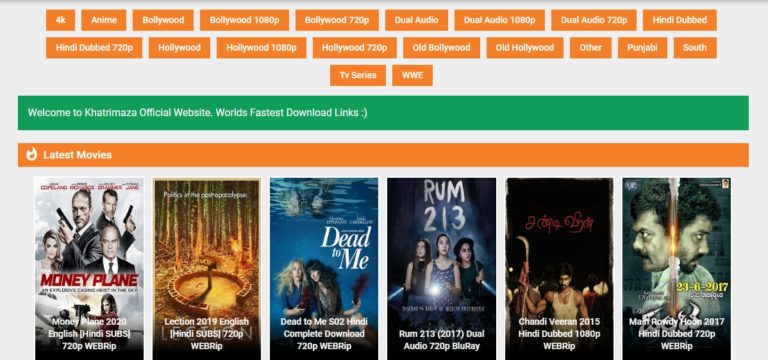Click the Money Plane 2020 720p WEBRip title
Viewport: 768px width, 360px height.
coord(89,334)
